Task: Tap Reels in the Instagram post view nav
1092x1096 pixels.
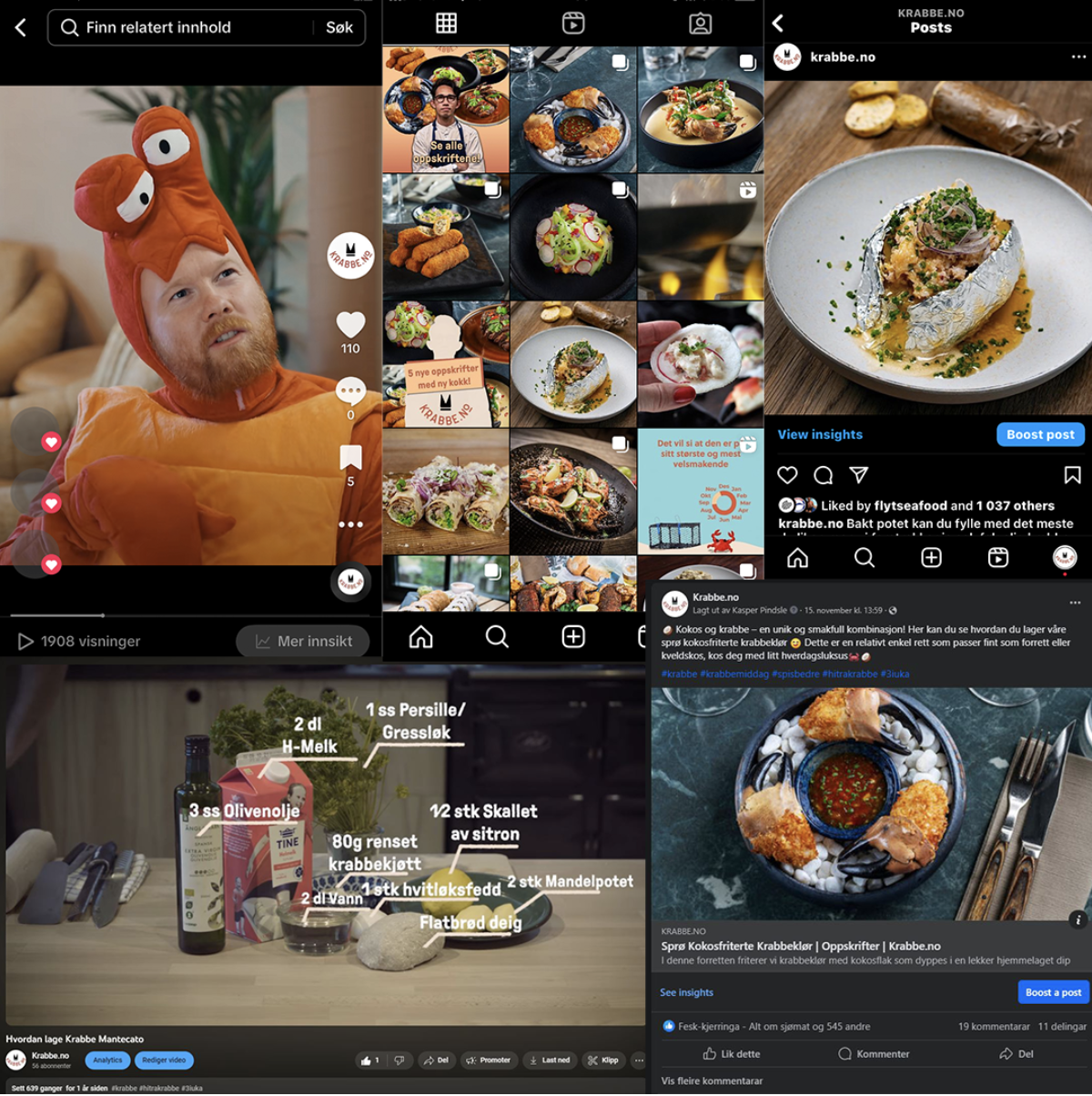Action: point(998,557)
